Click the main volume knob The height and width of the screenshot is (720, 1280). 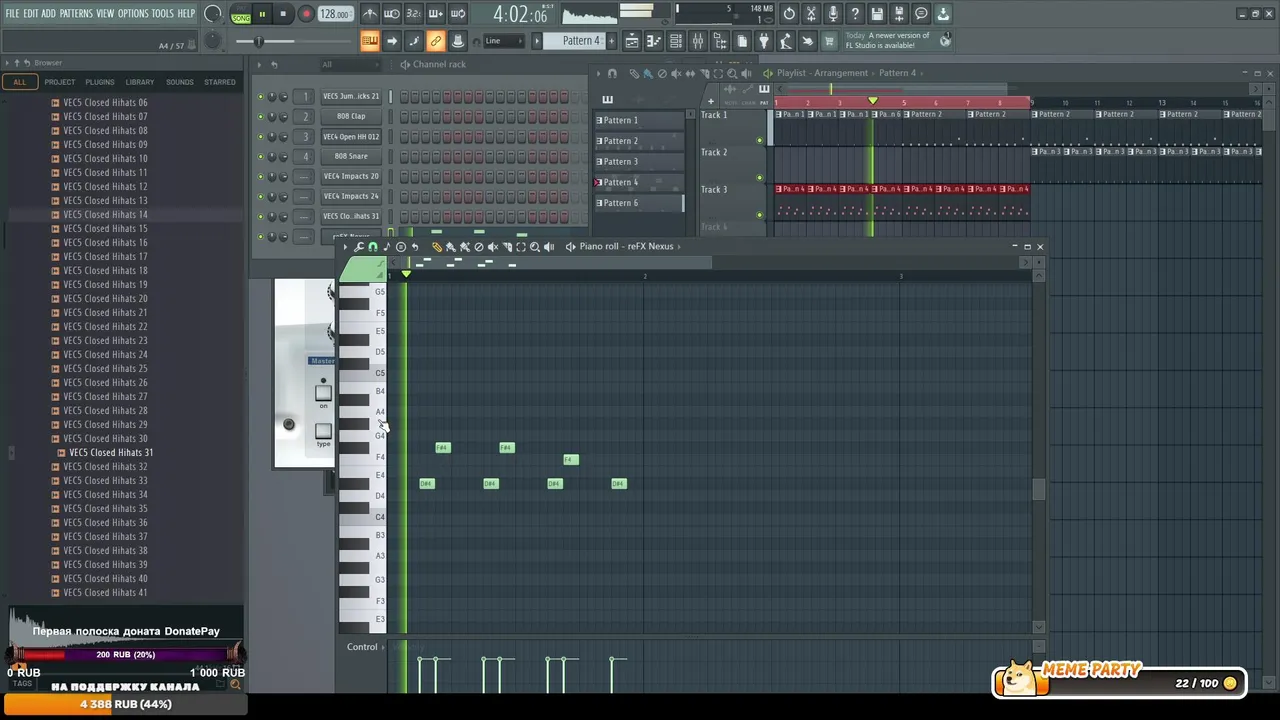[213, 14]
